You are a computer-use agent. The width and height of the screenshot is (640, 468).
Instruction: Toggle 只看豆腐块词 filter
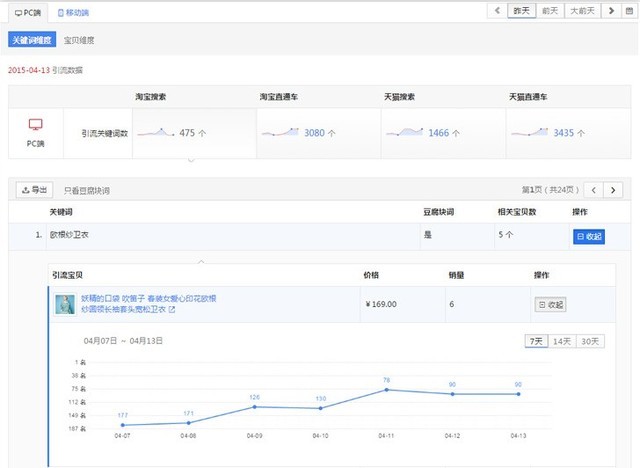[x=87, y=189]
